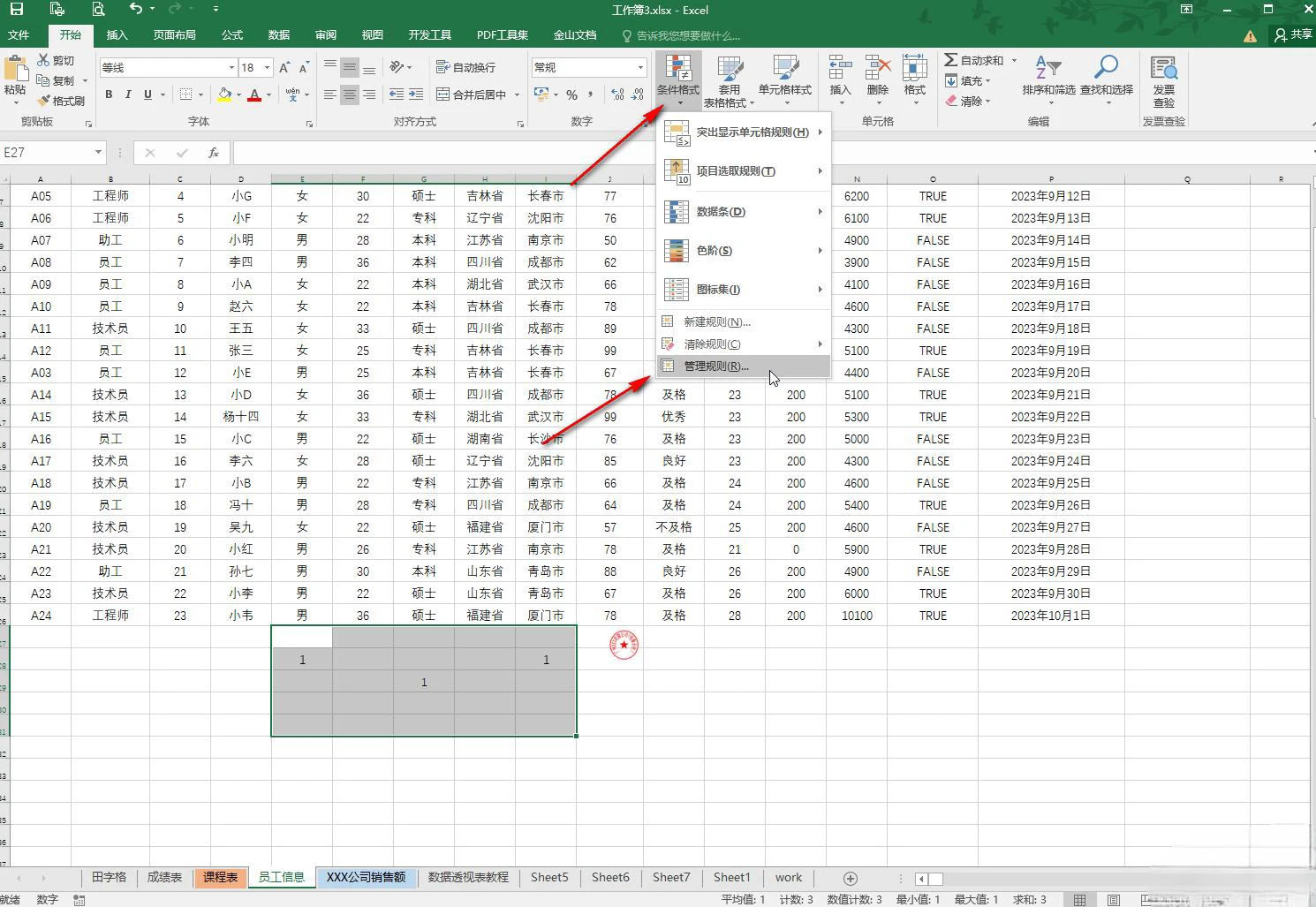The width and height of the screenshot is (1316, 907).
Task: Click the percent style icon
Action: (x=571, y=94)
